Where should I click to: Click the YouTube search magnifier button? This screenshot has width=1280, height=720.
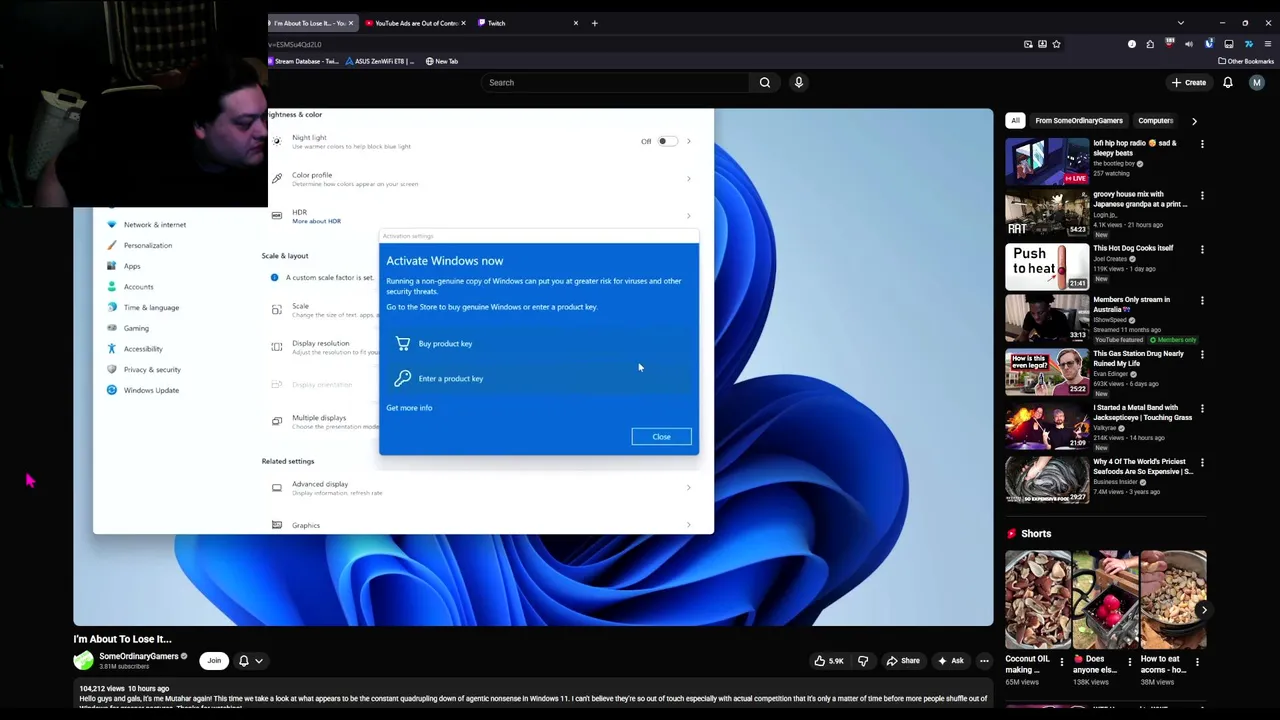765,82
